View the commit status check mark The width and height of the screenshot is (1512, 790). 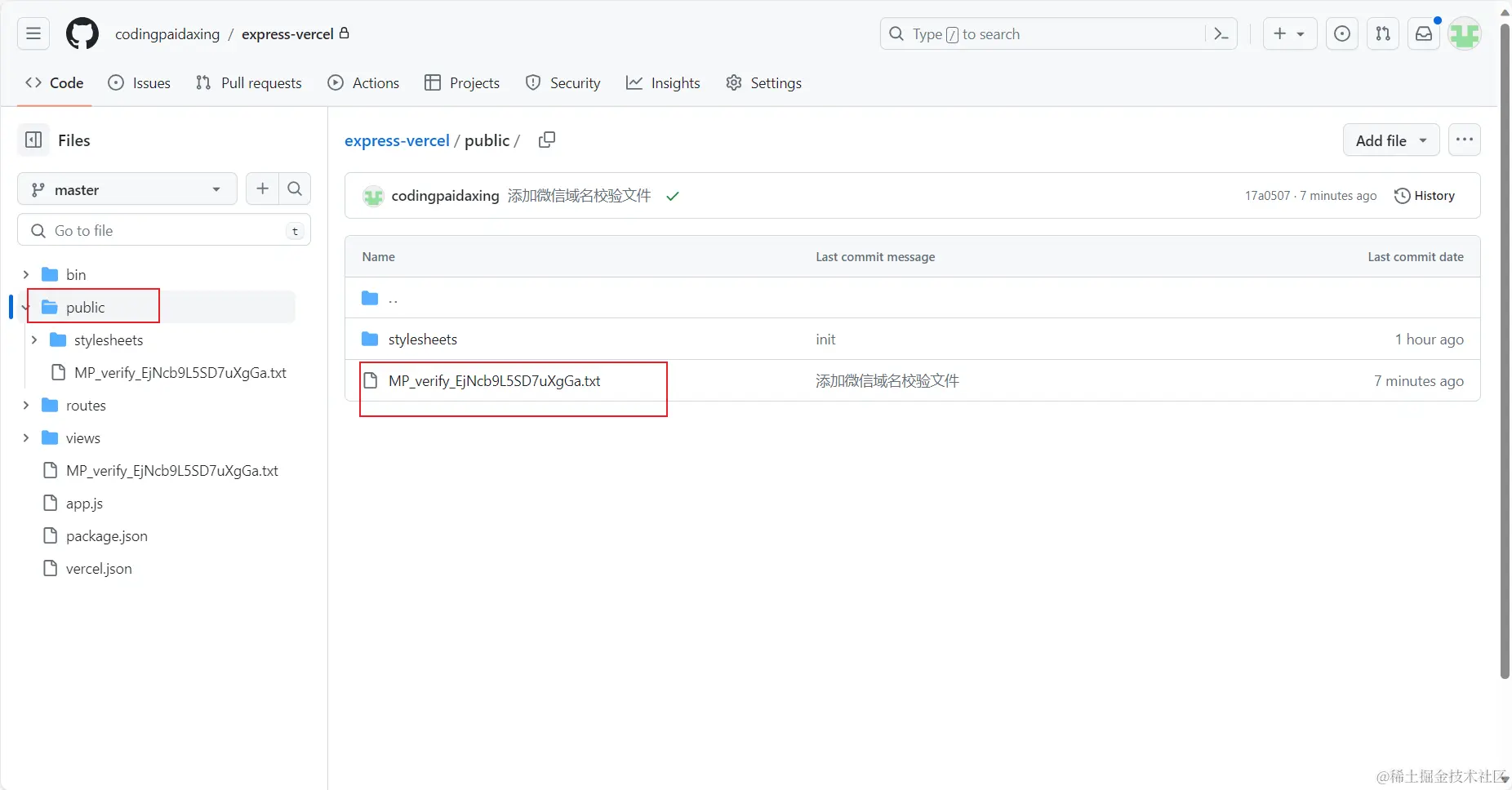pyautogui.click(x=673, y=196)
